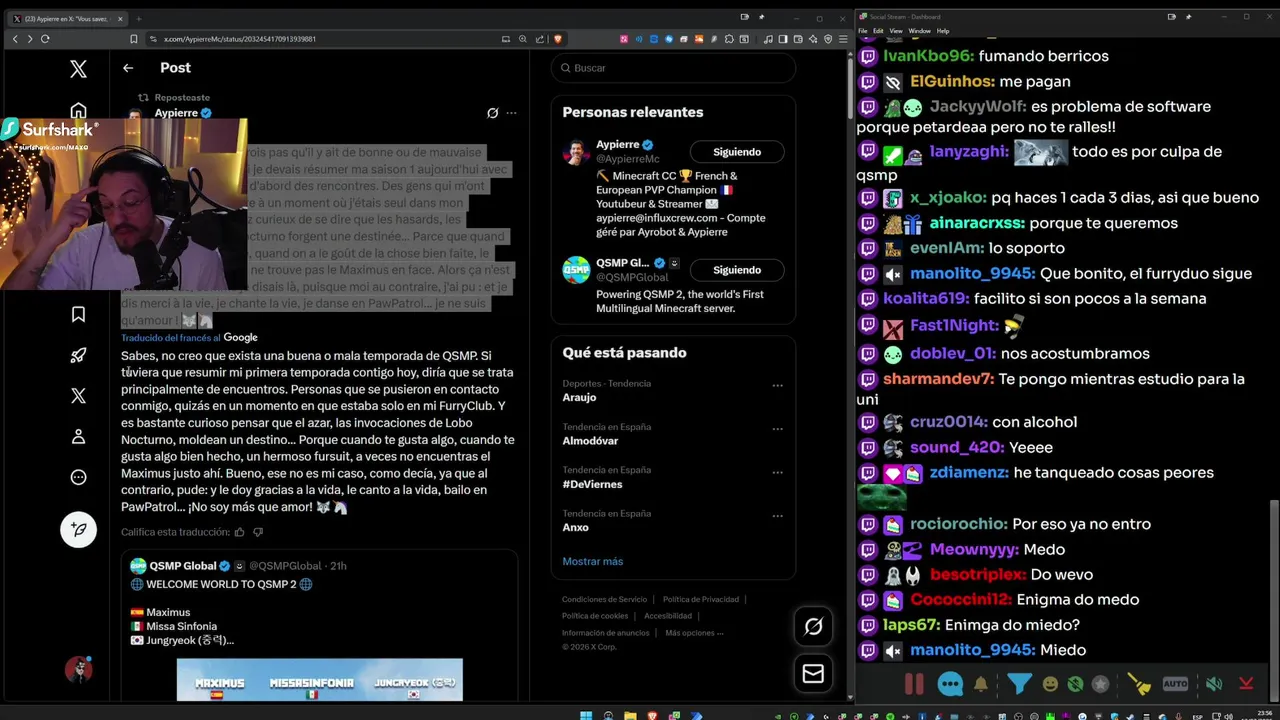Open QSMP Global profile in Personas relevantes
Screen dimensions: 1280x720
point(622,263)
